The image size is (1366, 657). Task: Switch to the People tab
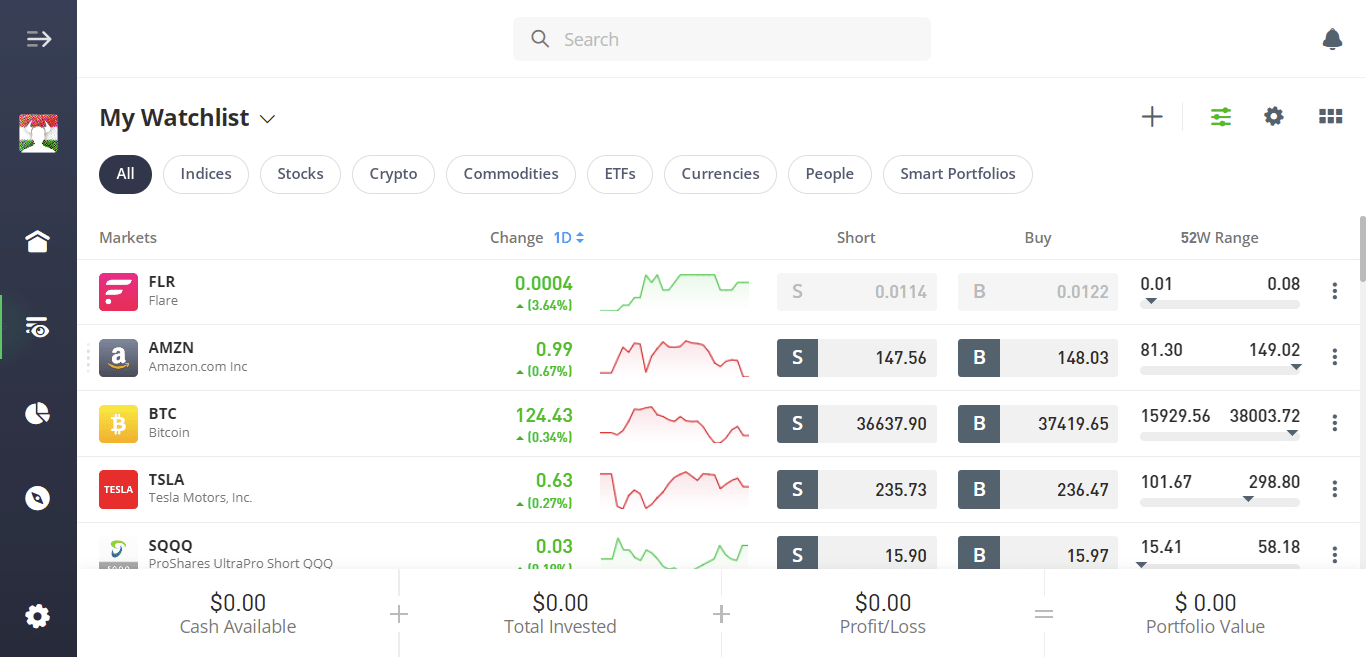pyautogui.click(x=829, y=174)
